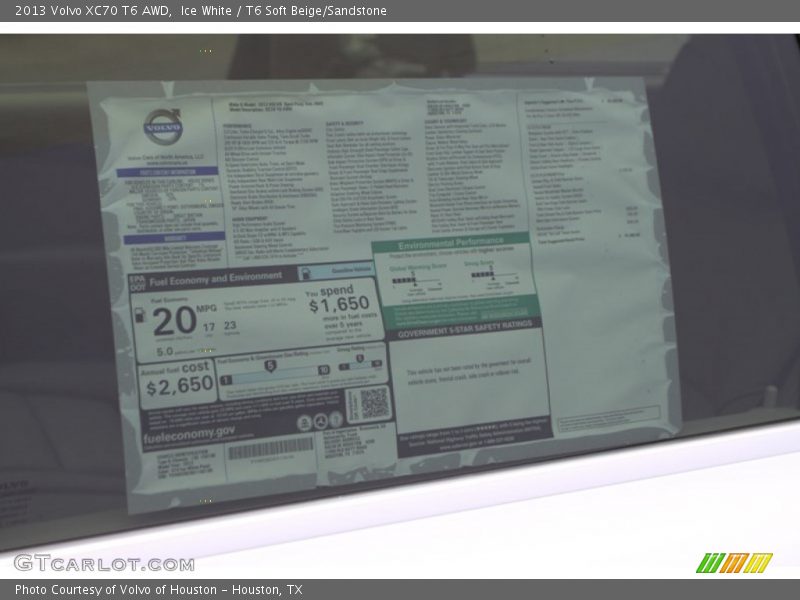Viewport: 800px width, 600px height.
Task: Select the '2013 Volvo XC70 T6 AWD' title text
Action: coord(93,11)
